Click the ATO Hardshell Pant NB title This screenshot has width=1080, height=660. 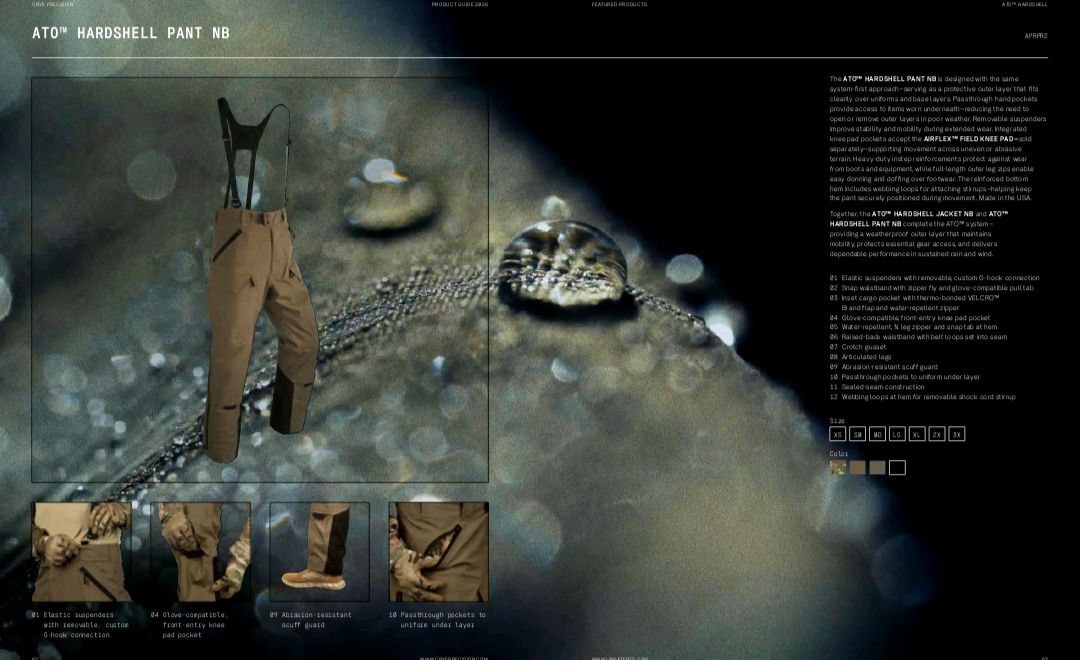(x=131, y=33)
